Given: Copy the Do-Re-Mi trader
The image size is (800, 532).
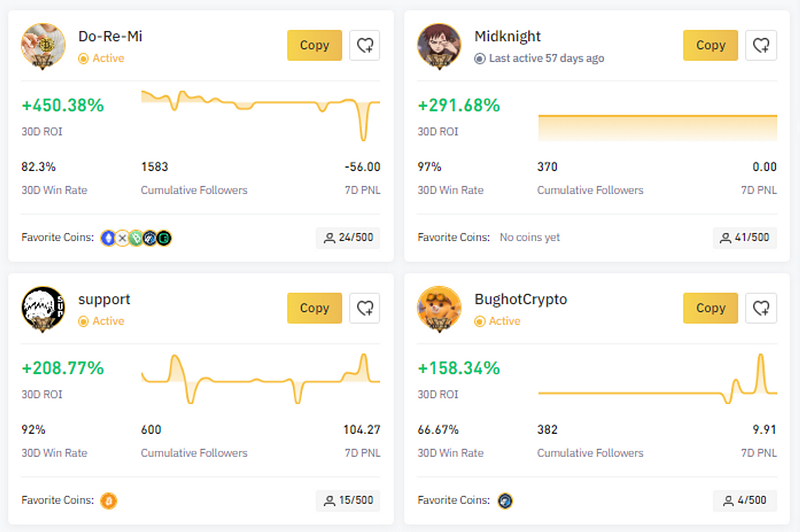Looking at the screenshot, I should [314, 45].
